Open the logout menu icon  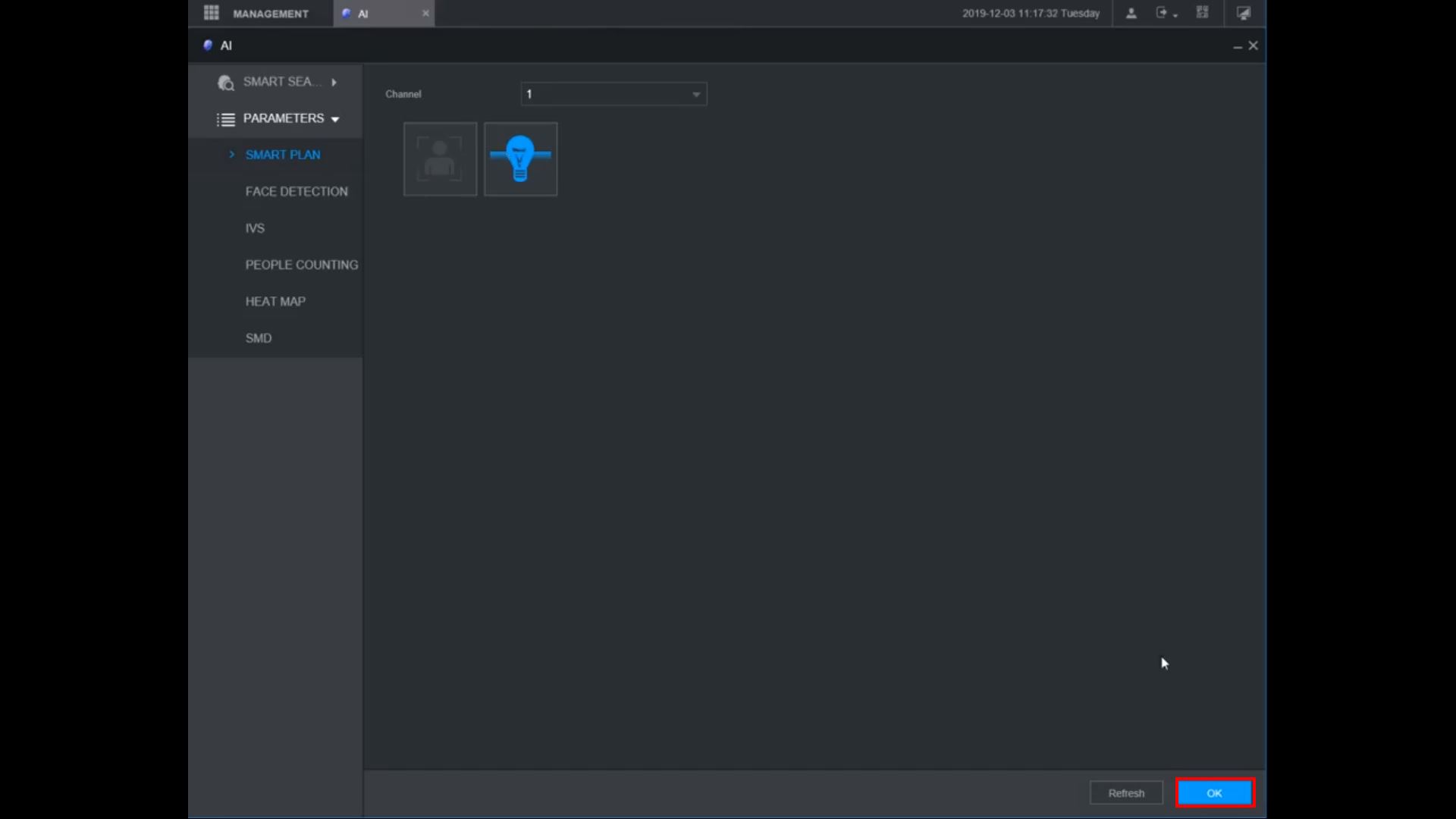(x=1163, y=13)
